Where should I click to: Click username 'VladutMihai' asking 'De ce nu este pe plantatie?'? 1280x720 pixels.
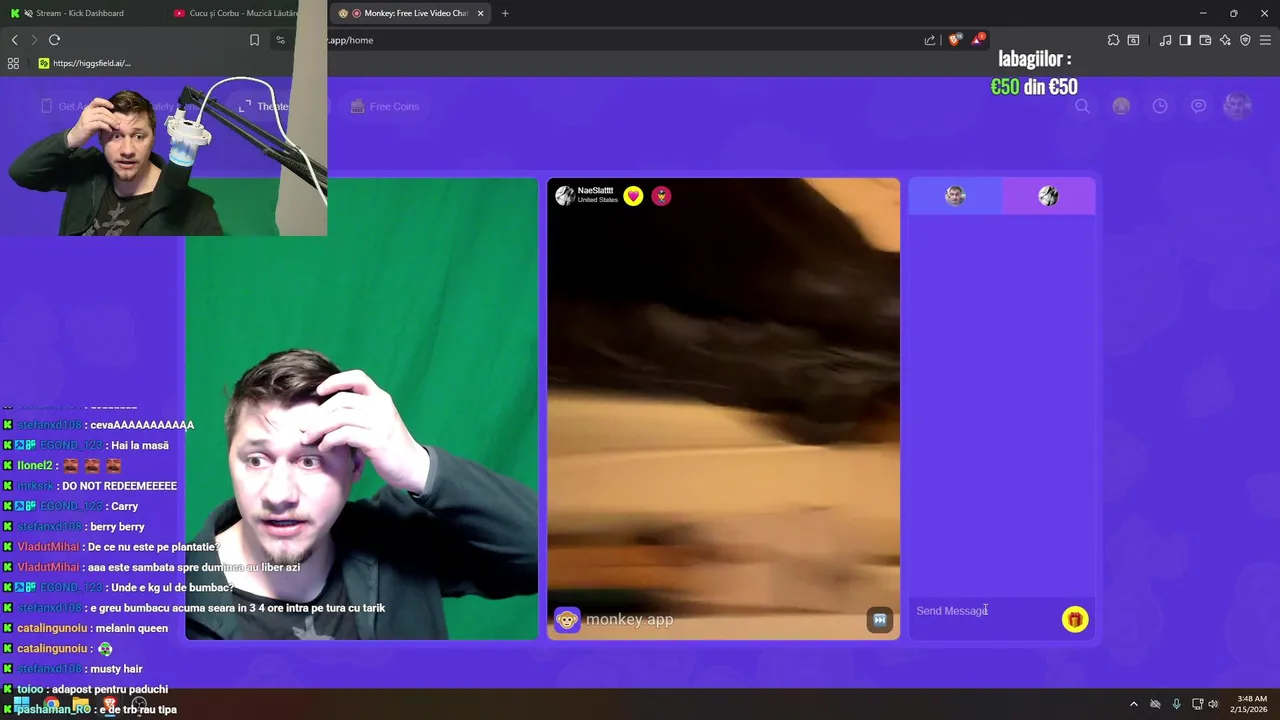(48, 547)
